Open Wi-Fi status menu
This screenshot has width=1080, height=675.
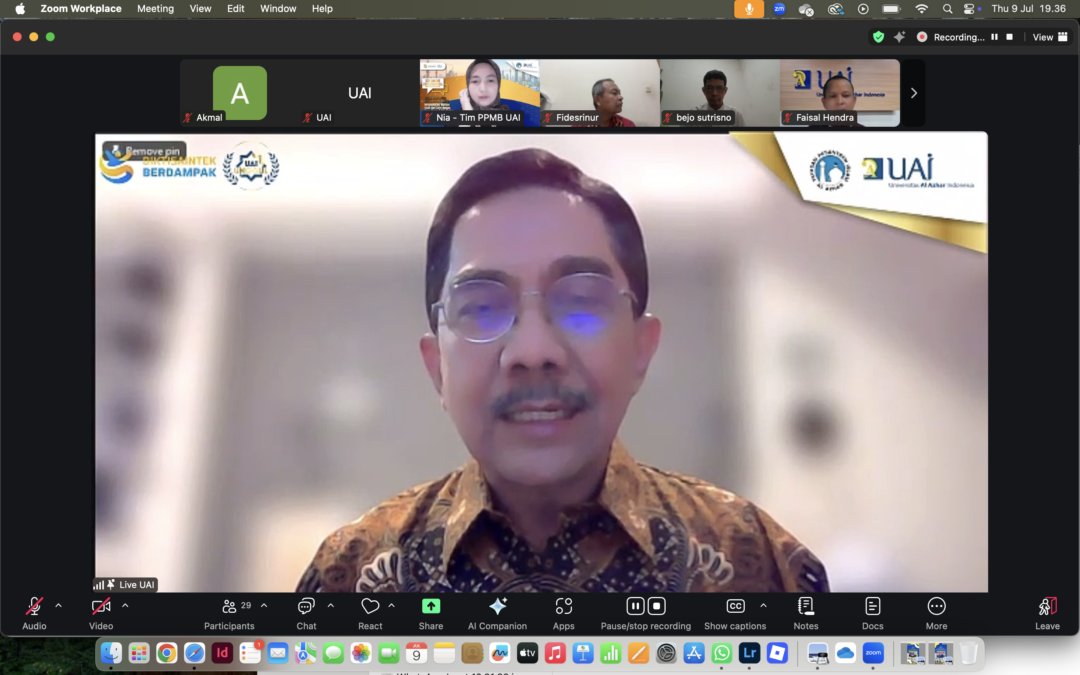tap(922, 9)
